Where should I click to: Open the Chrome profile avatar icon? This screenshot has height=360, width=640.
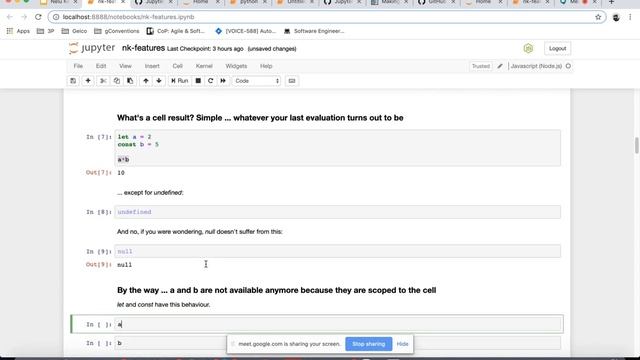pyautogui.click(x=616, y=17)
